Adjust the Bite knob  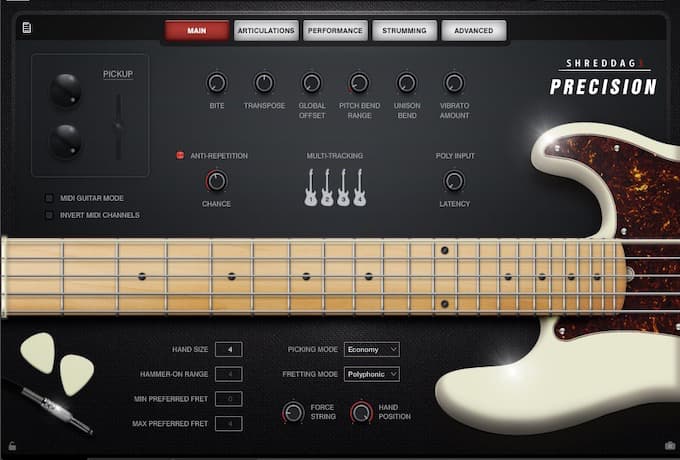point(216,83)
